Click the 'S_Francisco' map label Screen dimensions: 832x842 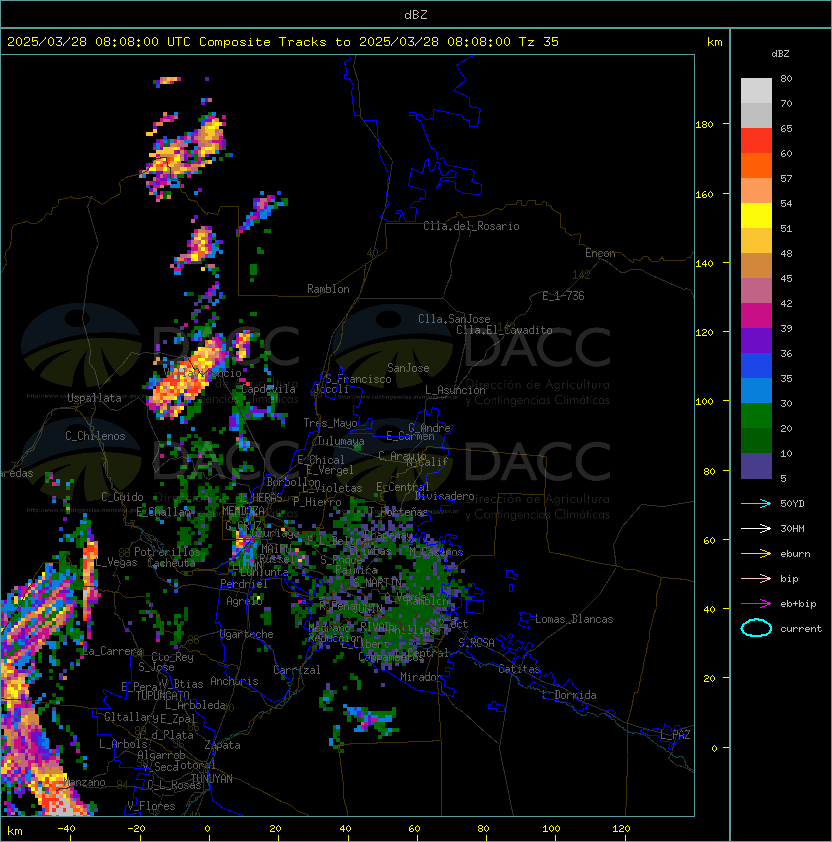click(x=358, y=379)
